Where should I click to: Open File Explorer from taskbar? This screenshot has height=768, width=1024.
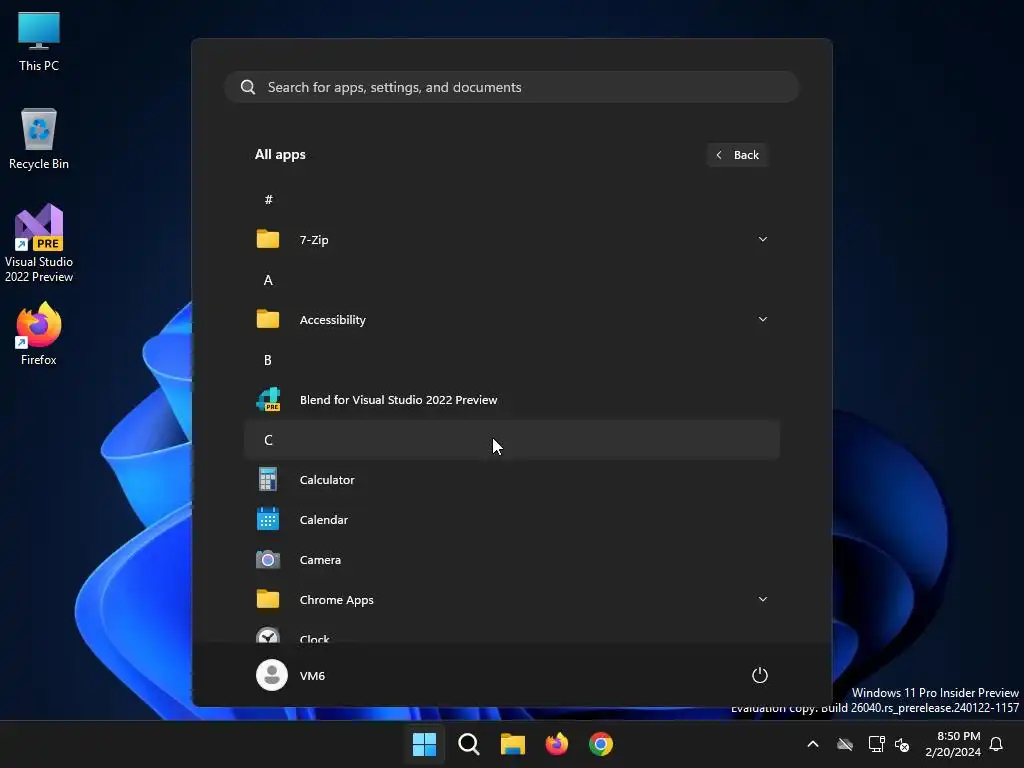[x=513, y=744]
